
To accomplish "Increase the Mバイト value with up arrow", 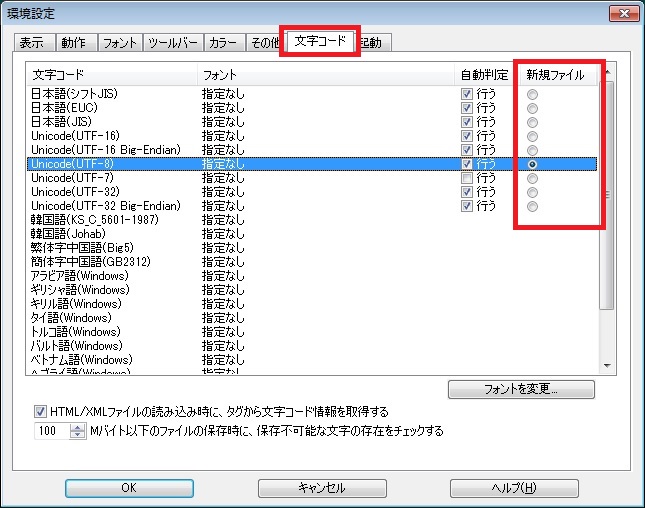I will pyautogui.click(x=79, y=427).
